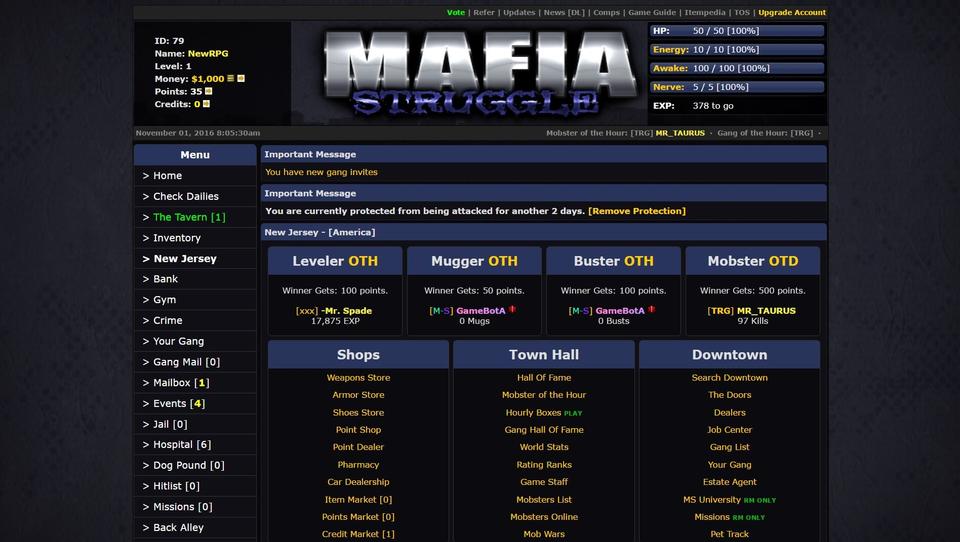The width and height of the screenshot is (960, 542).
Task: Play Hourly Boxes under Town Hall
Action: (544, 413)
